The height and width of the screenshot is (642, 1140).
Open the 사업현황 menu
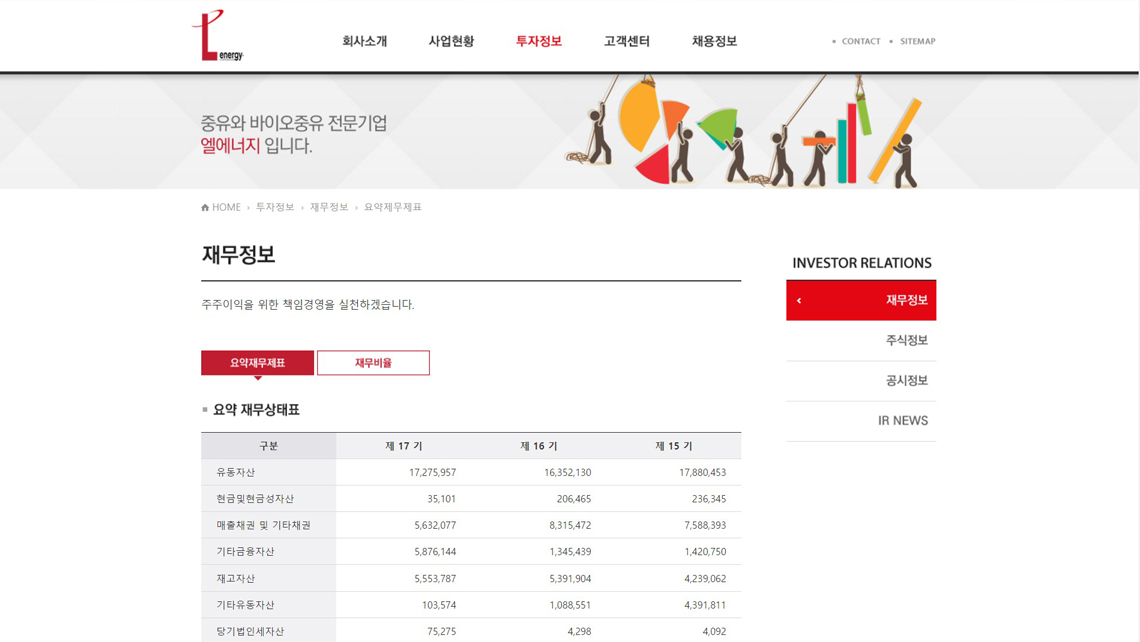click(451, 42)
